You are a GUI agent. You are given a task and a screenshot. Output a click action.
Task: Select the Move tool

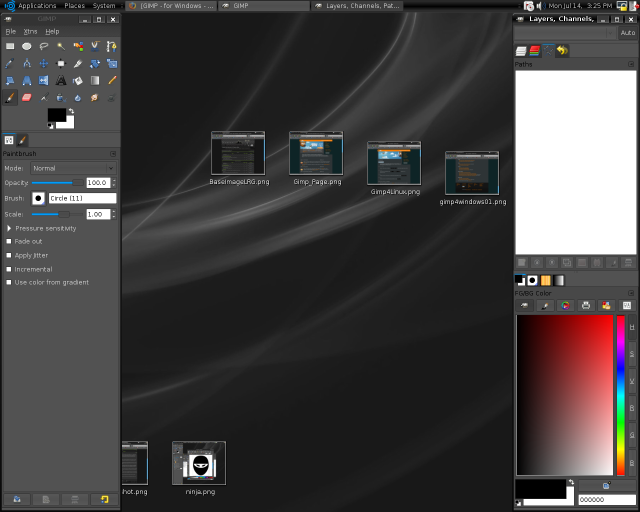pos(44,63)
